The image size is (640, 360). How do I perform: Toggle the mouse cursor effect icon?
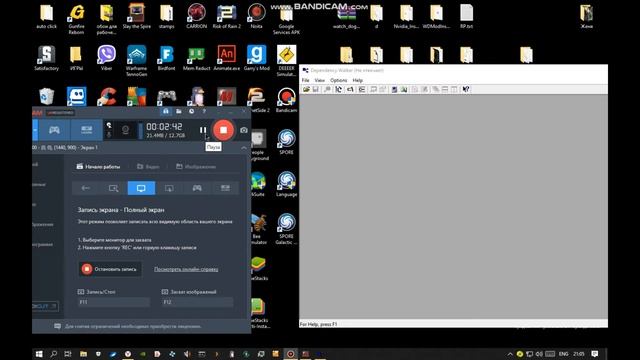click(x=109, y=125)
